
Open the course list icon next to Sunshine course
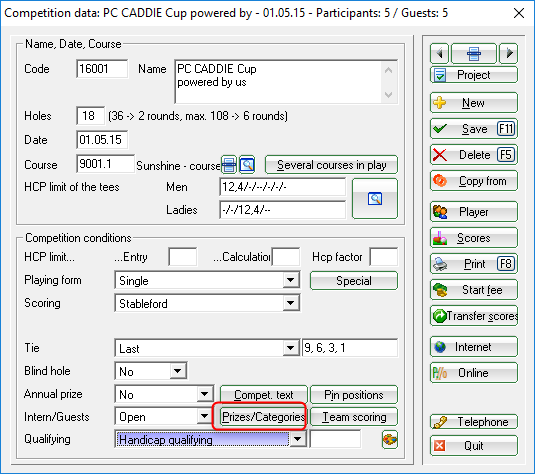click(229, 165)
